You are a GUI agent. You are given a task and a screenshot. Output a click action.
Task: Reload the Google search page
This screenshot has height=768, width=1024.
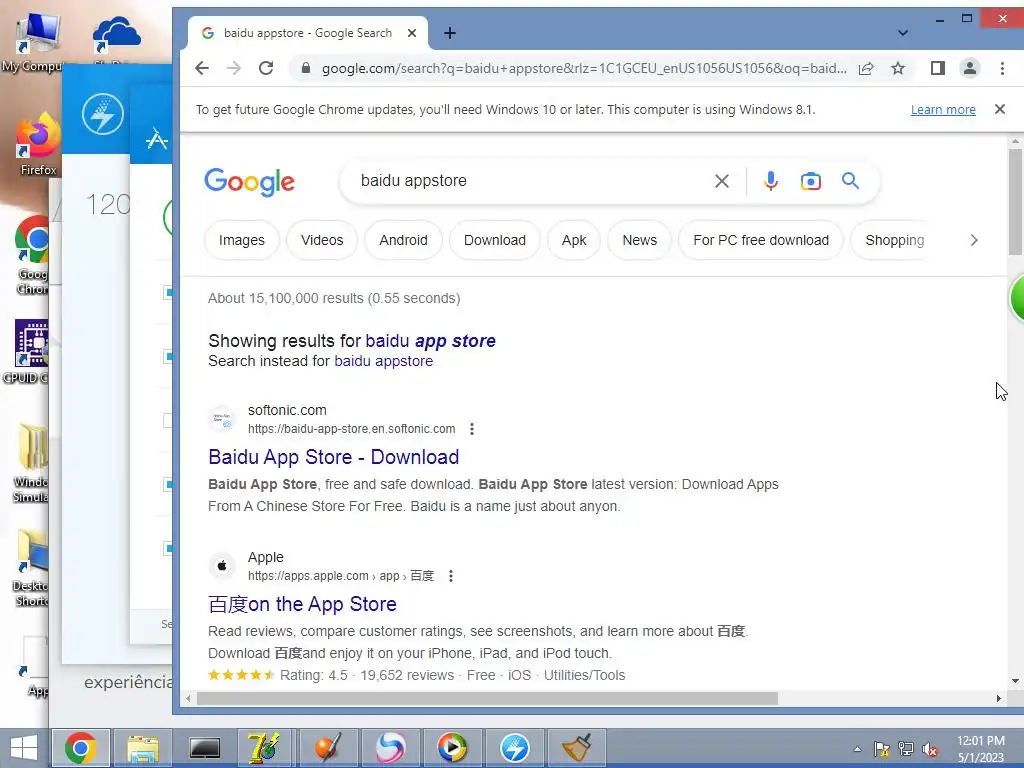tap(266, 68)
